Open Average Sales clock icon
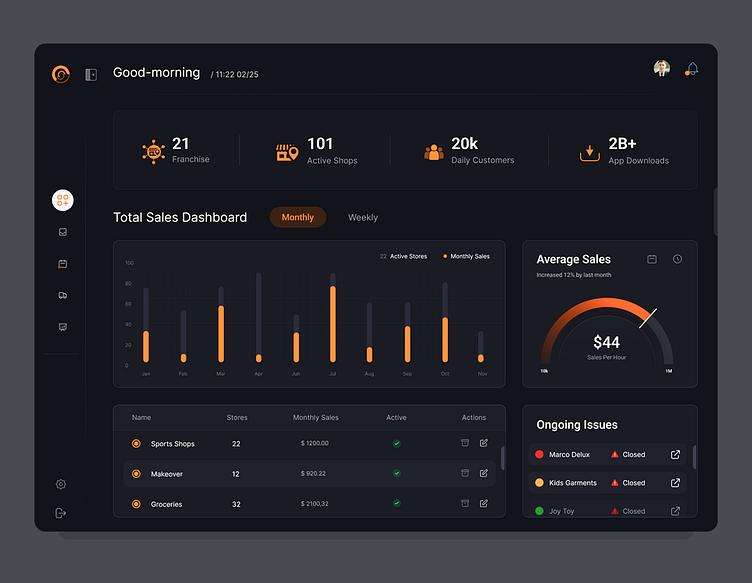The height and width of the screenshot is (583, 752). pos(677,259)
